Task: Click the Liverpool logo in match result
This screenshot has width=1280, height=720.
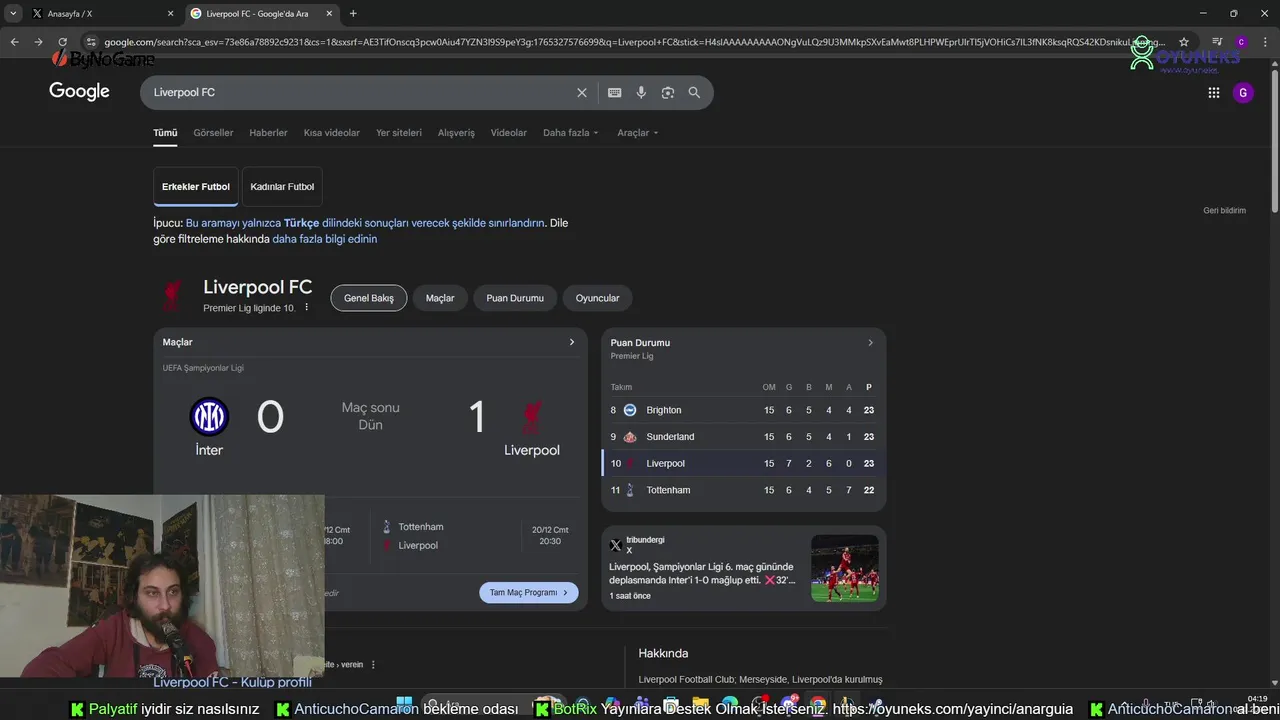Action: tap(531, 418)
